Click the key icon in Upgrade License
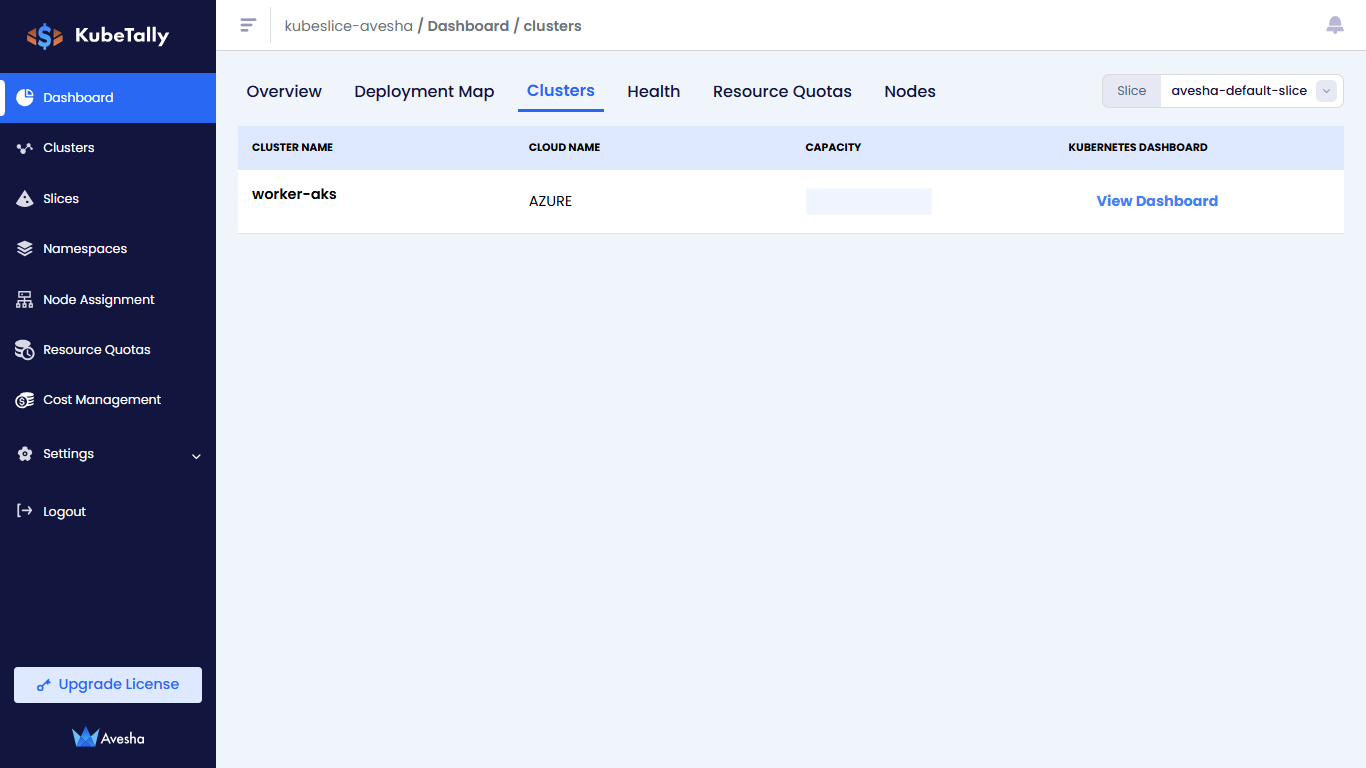This screenshot has height=768, width=1366. click(44, 685)
